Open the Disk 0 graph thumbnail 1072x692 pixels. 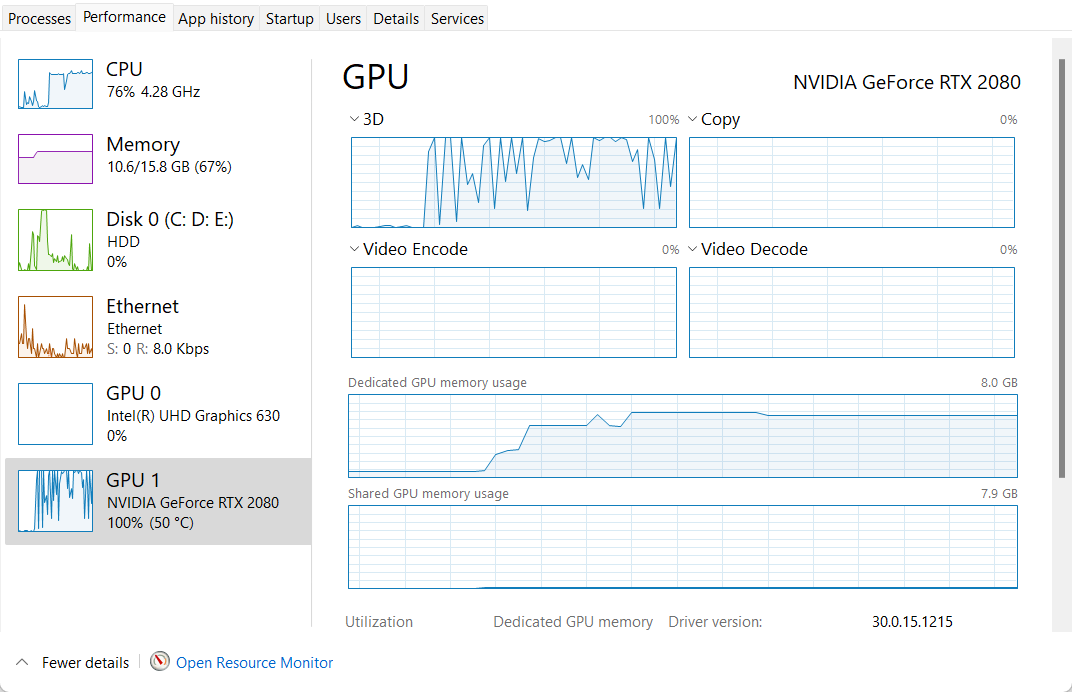[x=55, y=240]
